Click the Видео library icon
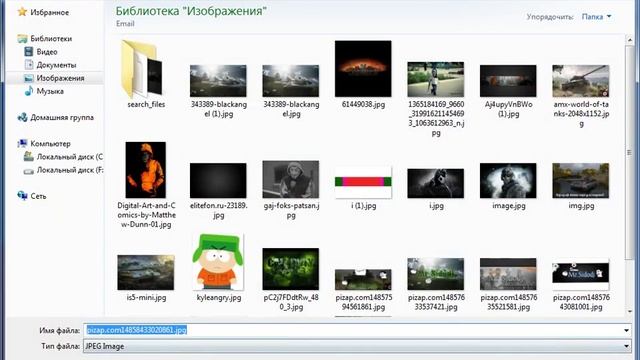This screenshot has height=360, width=640. [29, 51]
